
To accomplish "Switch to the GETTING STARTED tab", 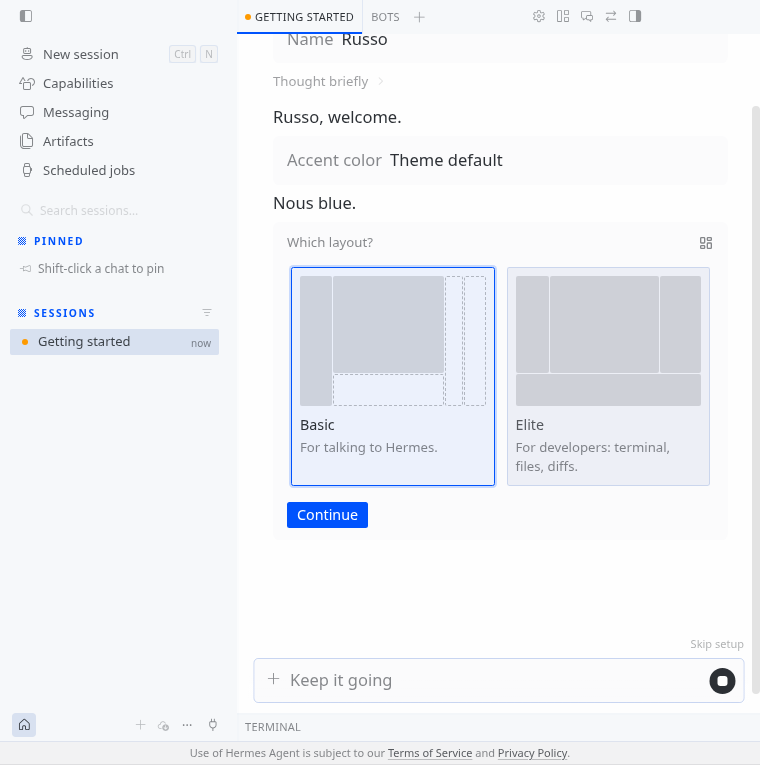I will click(x=299, y=17).
